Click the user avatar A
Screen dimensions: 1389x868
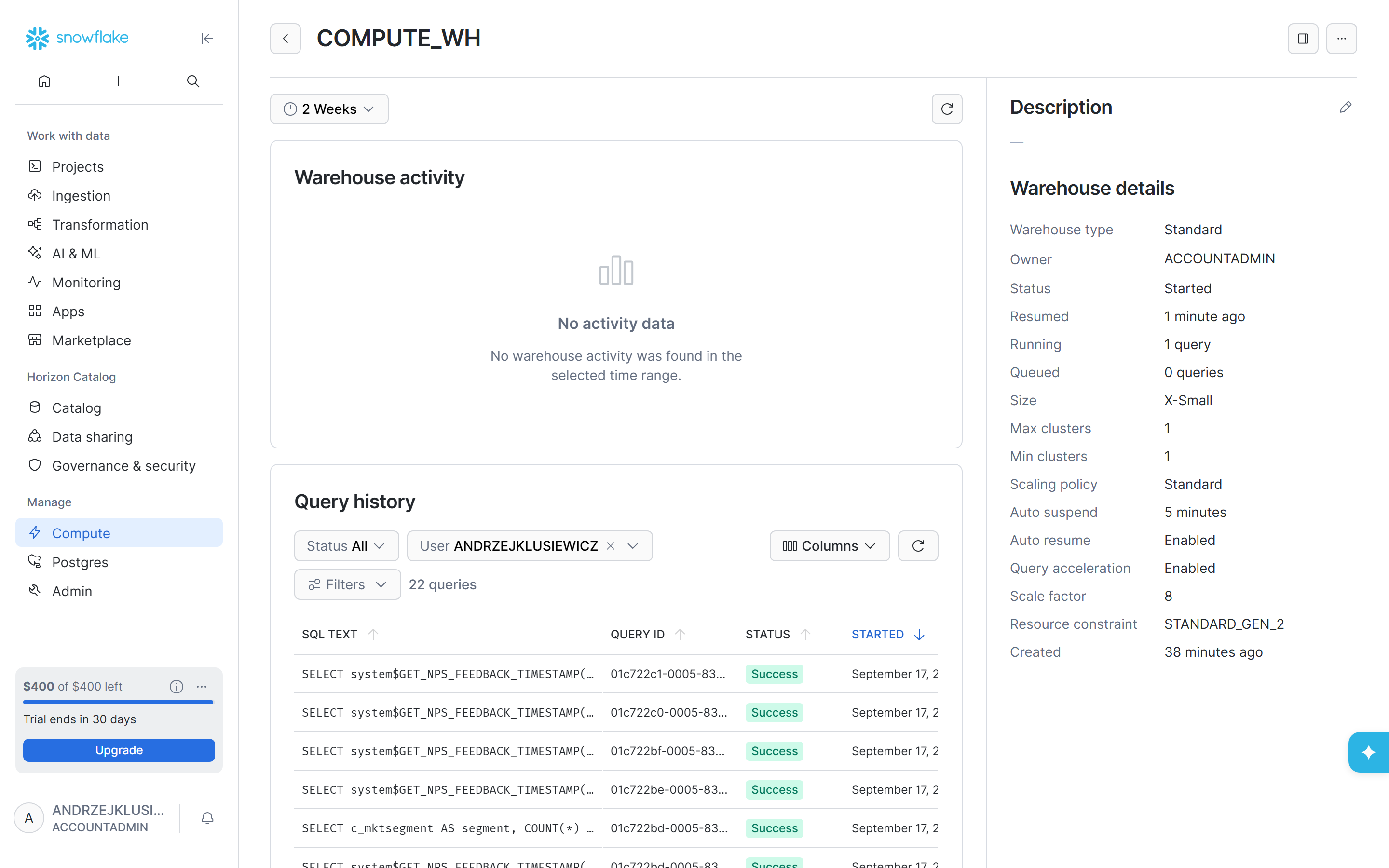point(29,818)
